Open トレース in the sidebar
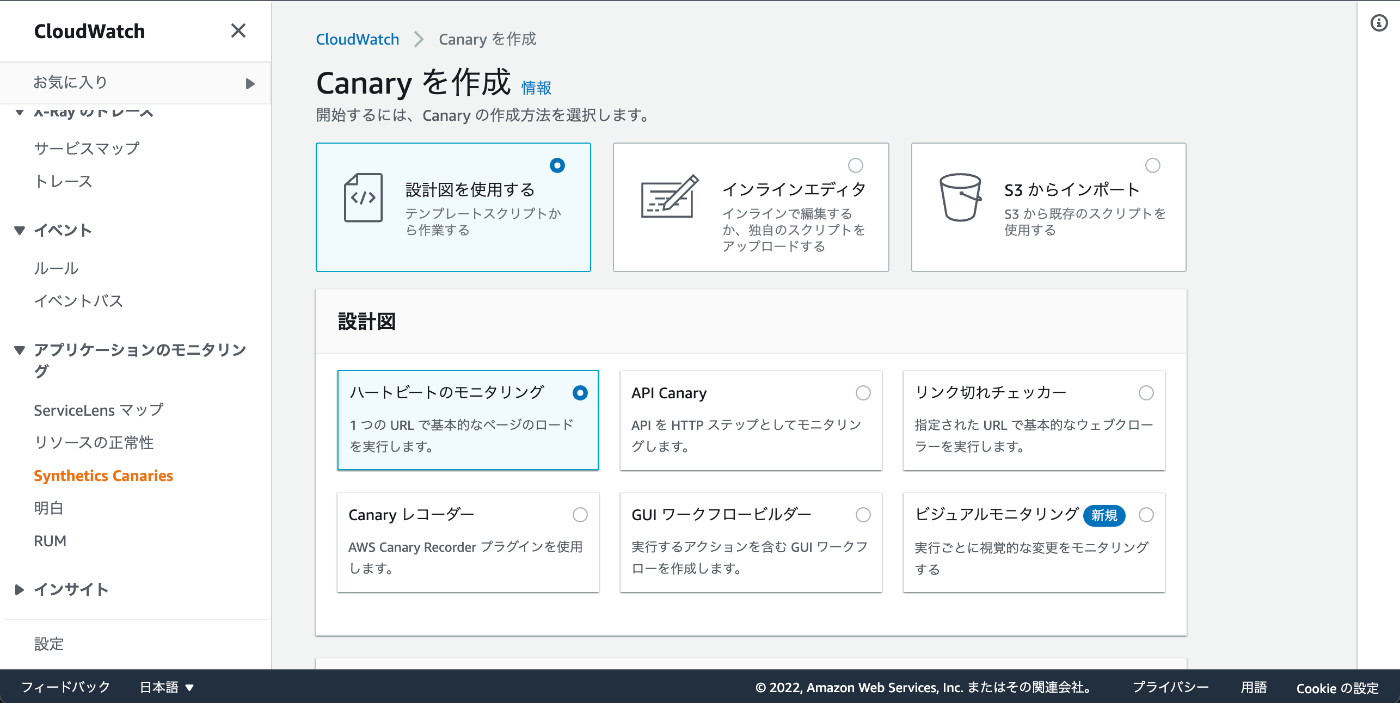The image size is (1400, 703). (x=63, y=181)
